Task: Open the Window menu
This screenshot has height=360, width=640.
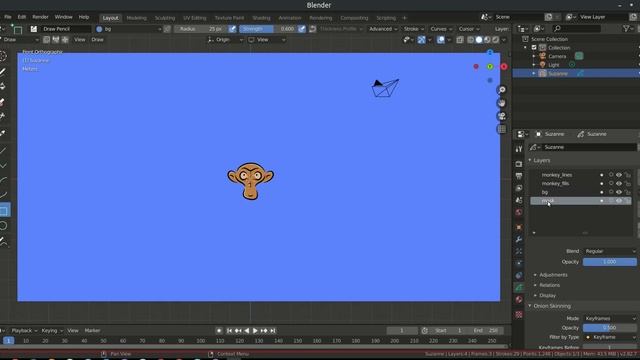Action: 63,17
